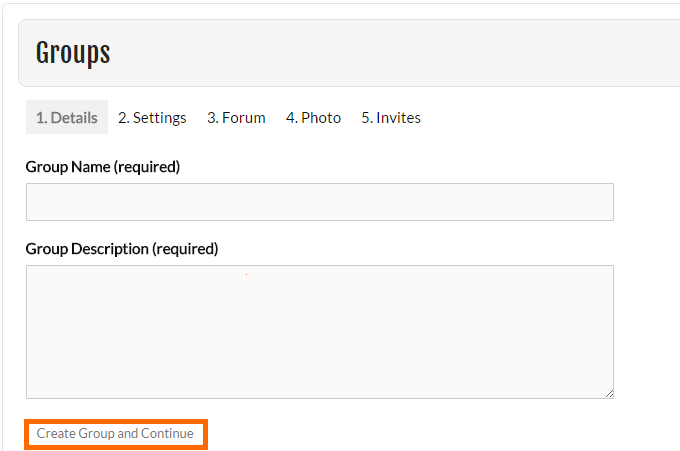680x451 pixels.
Task: Activate the Group Description text area
Action: (320, 332)
